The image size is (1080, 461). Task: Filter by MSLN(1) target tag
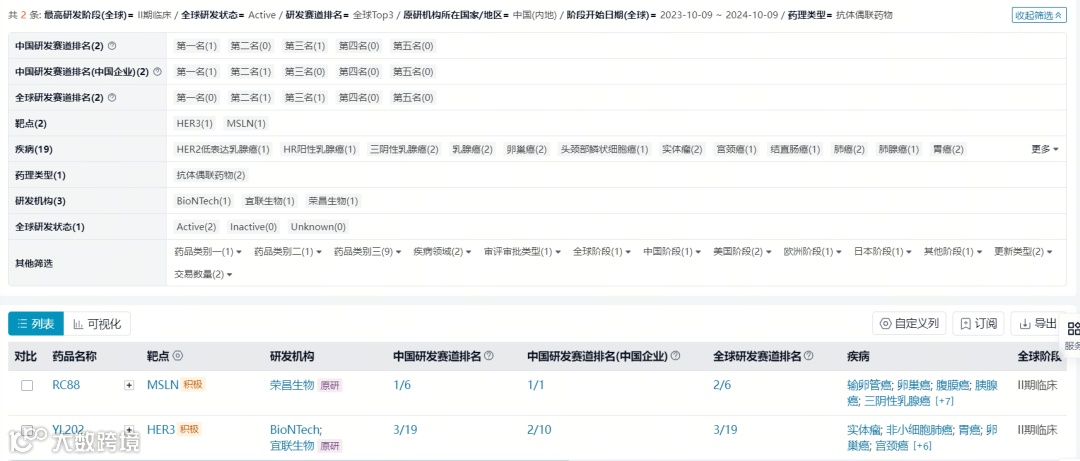pos(246,123)
